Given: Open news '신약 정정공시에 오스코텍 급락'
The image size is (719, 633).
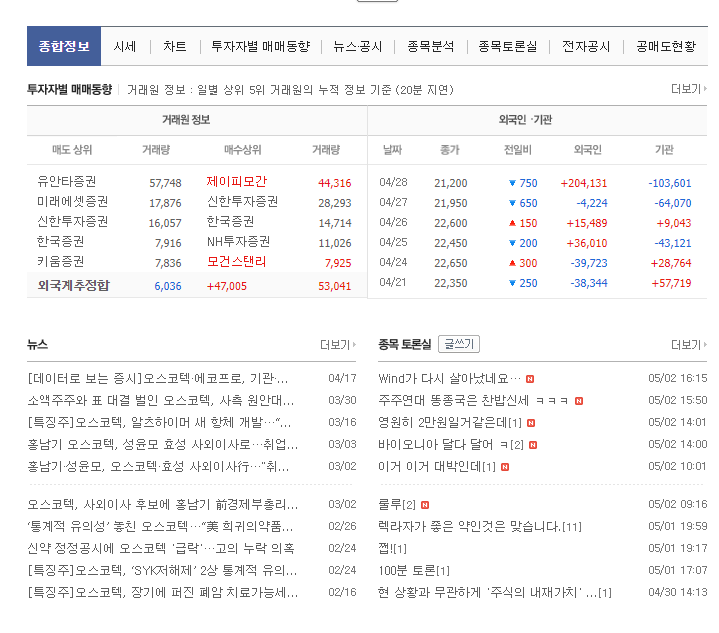Looking at the screenshot, I should [161, 548].
